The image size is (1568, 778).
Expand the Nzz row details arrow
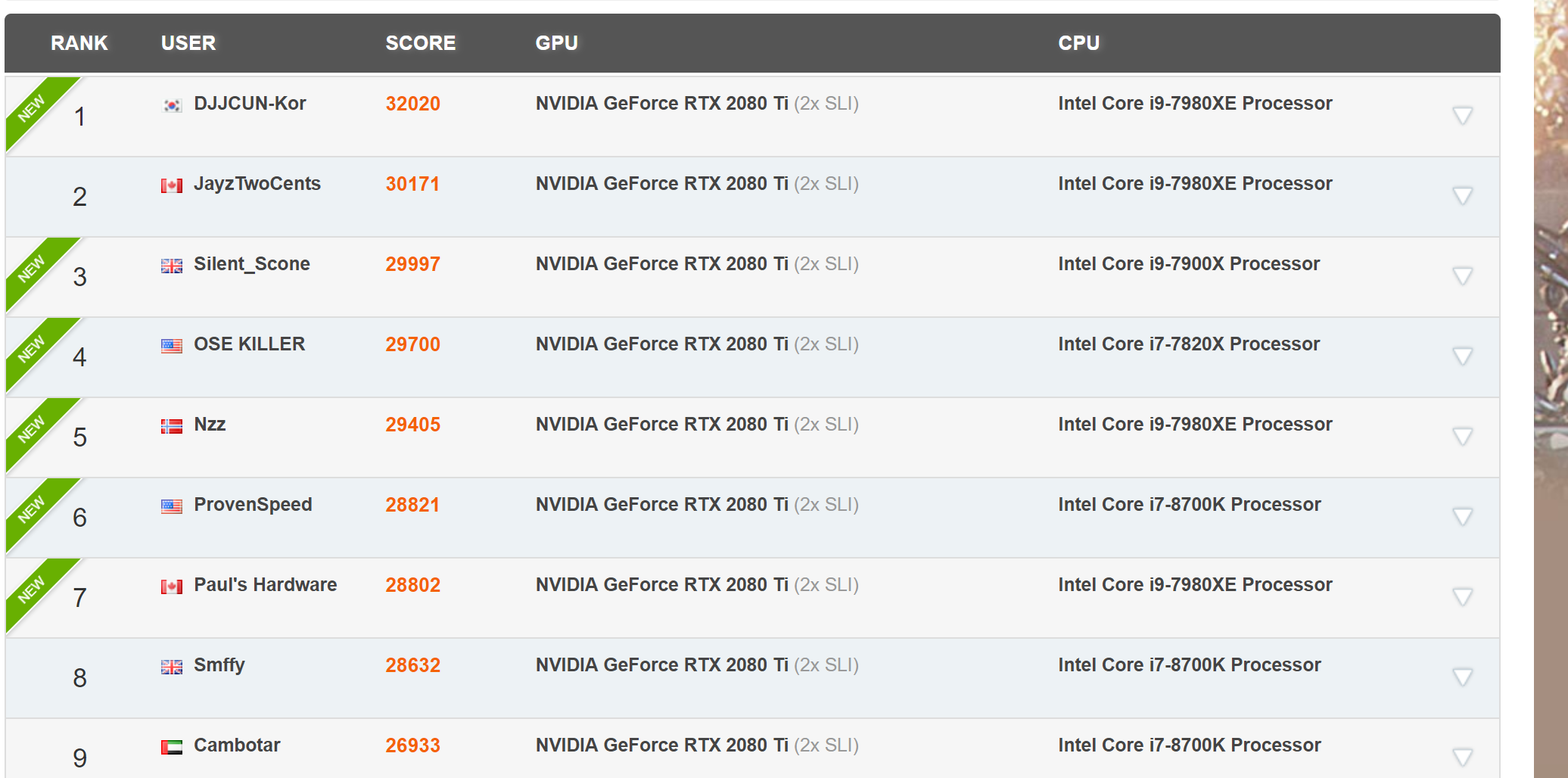[x=1463, y=437]
